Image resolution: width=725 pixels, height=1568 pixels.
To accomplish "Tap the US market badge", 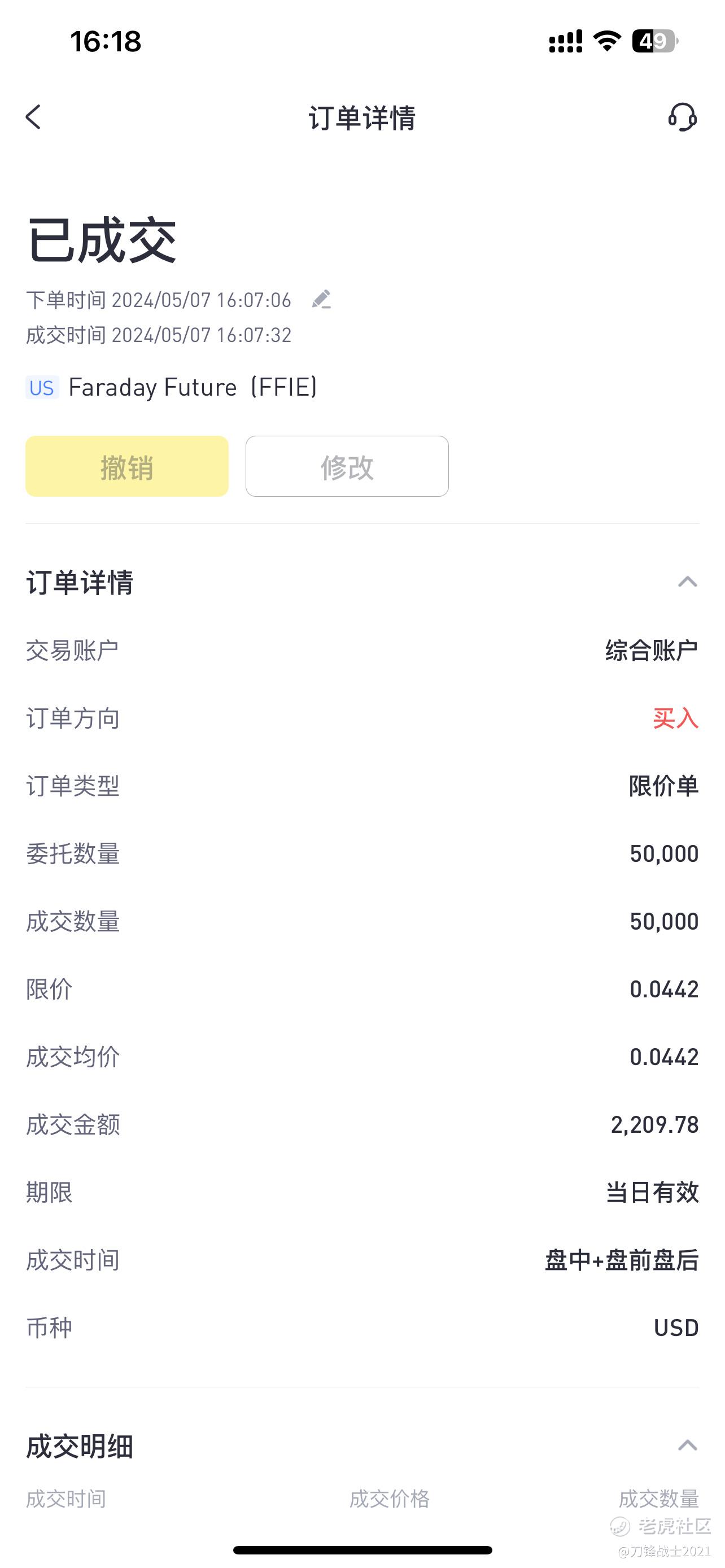I will tap(42, 388).
